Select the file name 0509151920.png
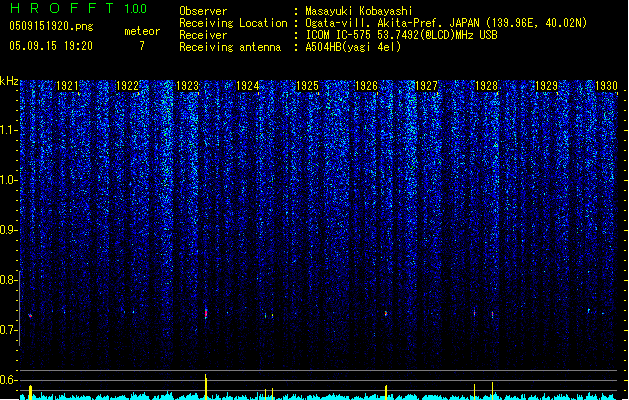This screenshot has height=400, width=629. (51, 26)
